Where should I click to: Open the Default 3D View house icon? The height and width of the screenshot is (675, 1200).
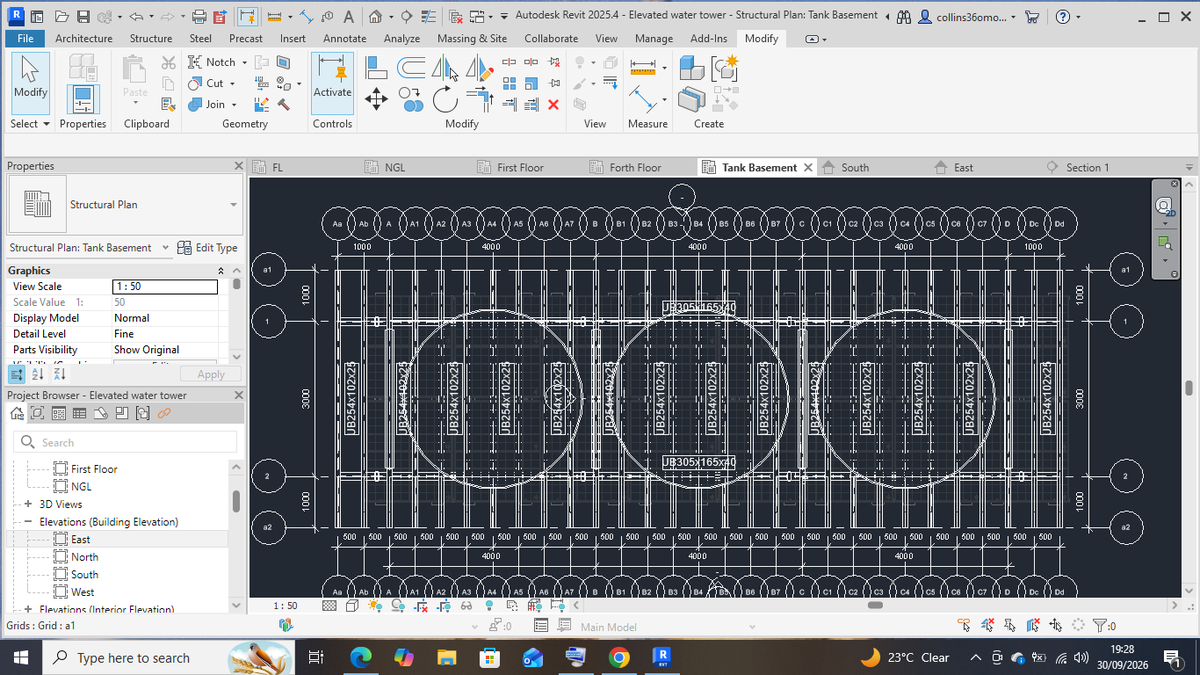click(x=374, y=16)
